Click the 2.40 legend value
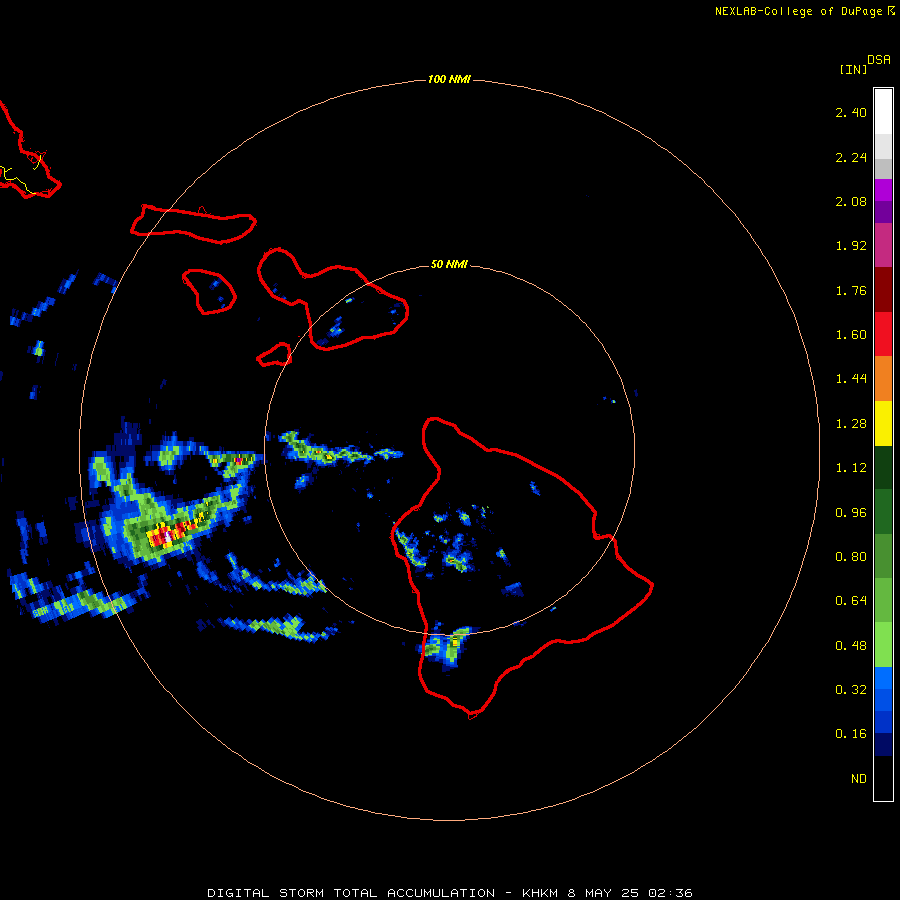The width and height of the screenshot is (900, 900). pos(851,112)
